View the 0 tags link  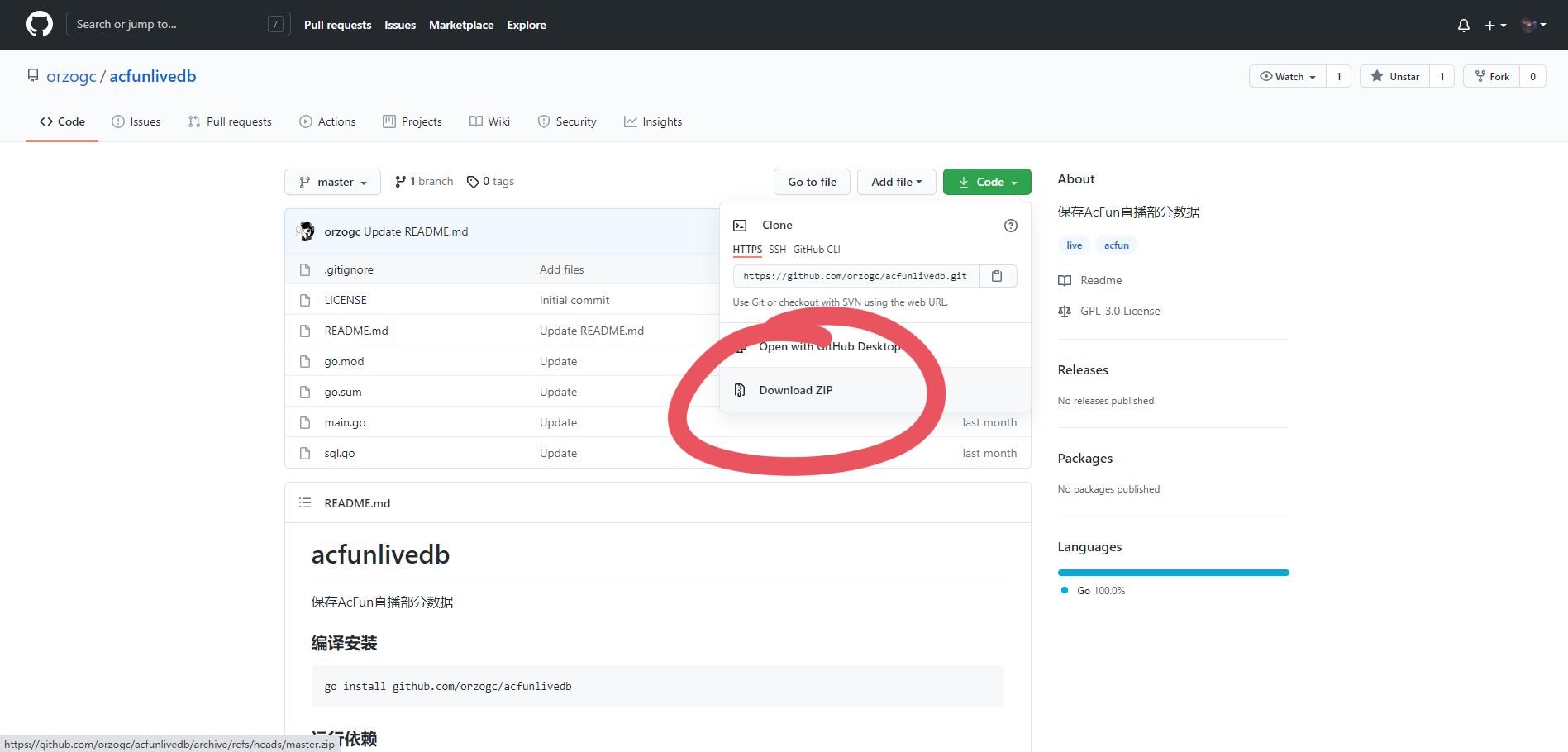point(490,182)
